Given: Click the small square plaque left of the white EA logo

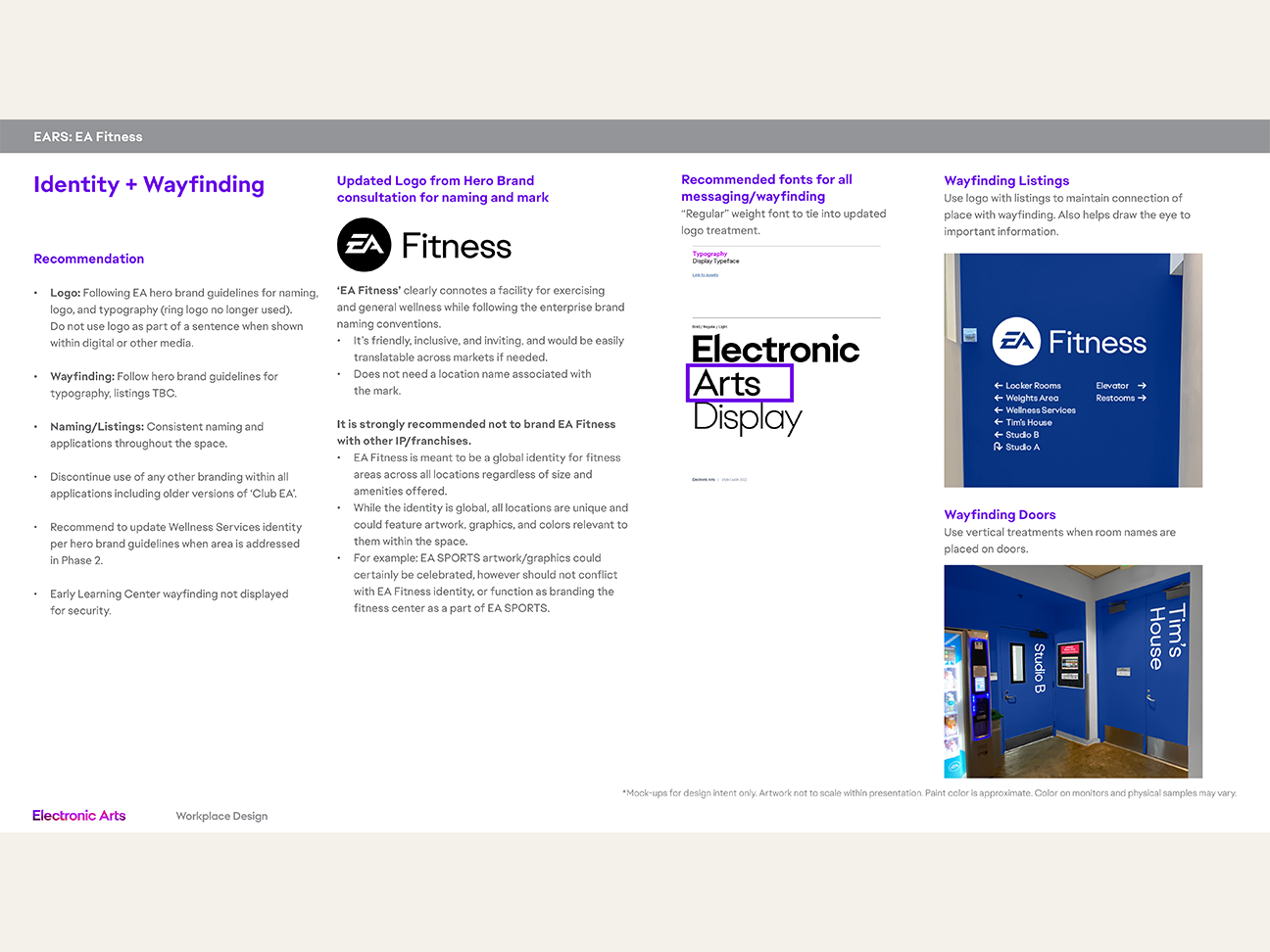Looking at the screenshot, I should click(x=970, y=335).
